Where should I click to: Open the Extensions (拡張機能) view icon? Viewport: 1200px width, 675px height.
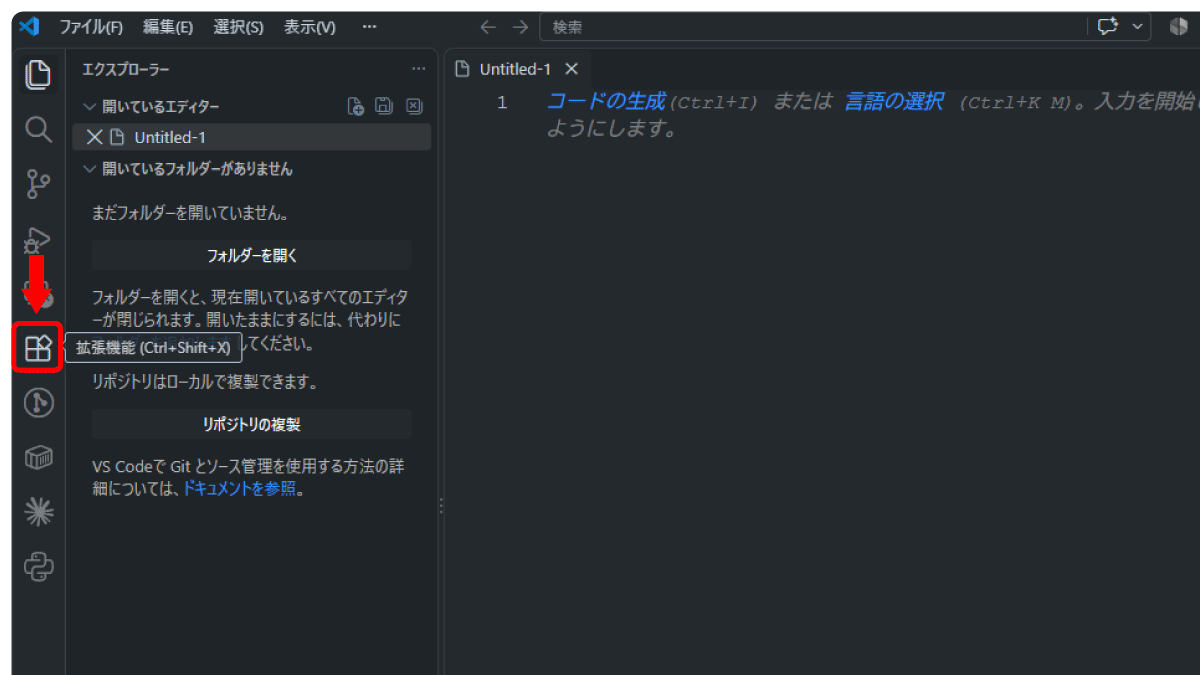38,348
